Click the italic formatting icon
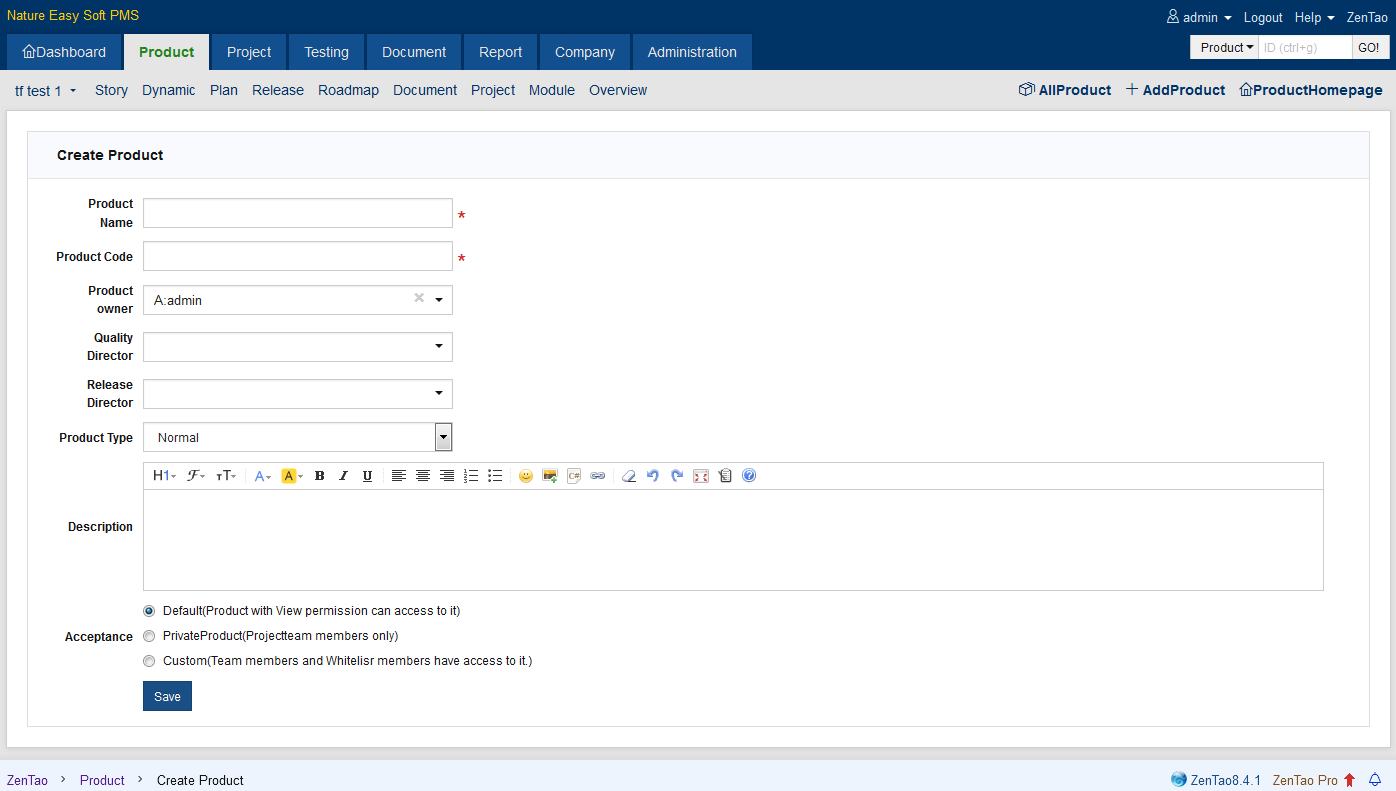 [343, 476]
